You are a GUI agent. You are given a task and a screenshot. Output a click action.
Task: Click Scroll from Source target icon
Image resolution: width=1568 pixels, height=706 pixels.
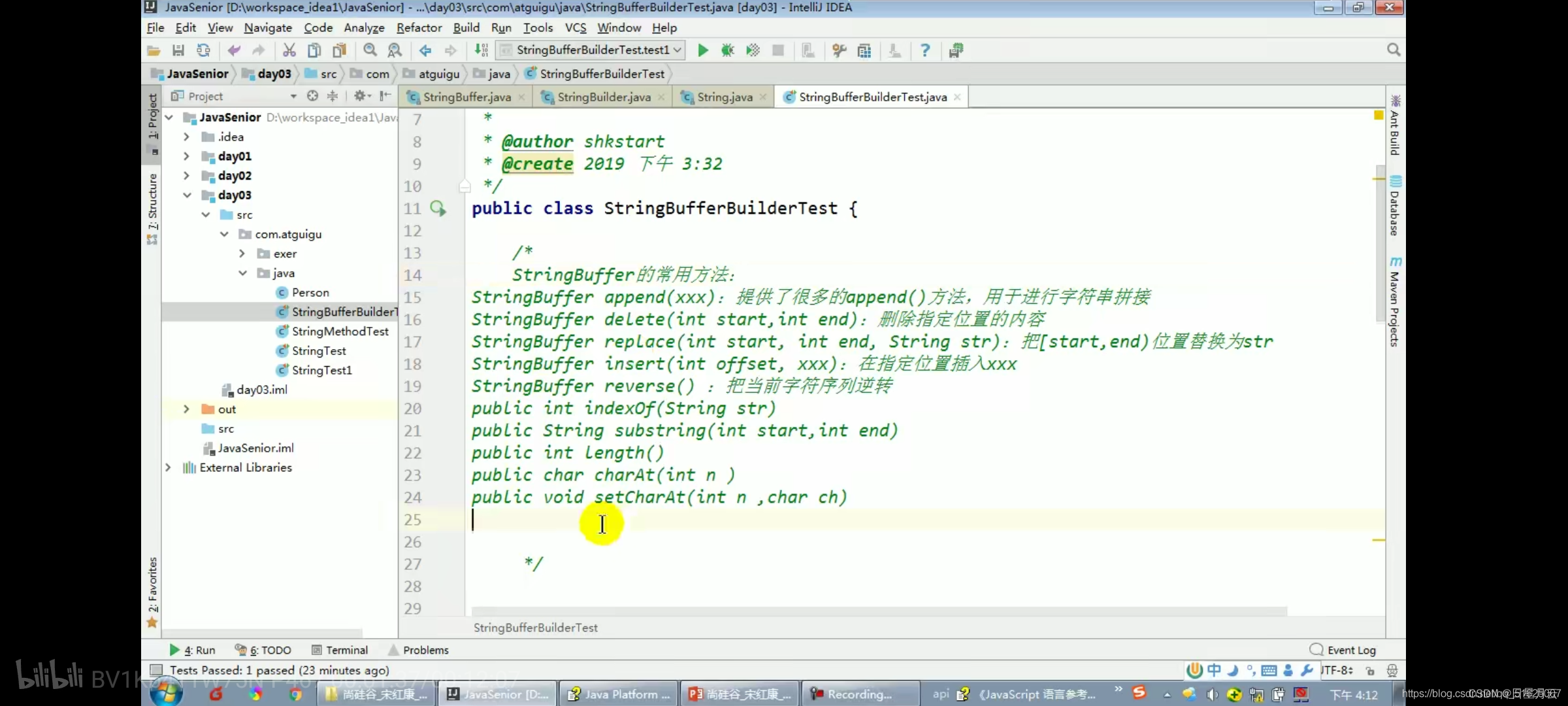click(312, 96)
